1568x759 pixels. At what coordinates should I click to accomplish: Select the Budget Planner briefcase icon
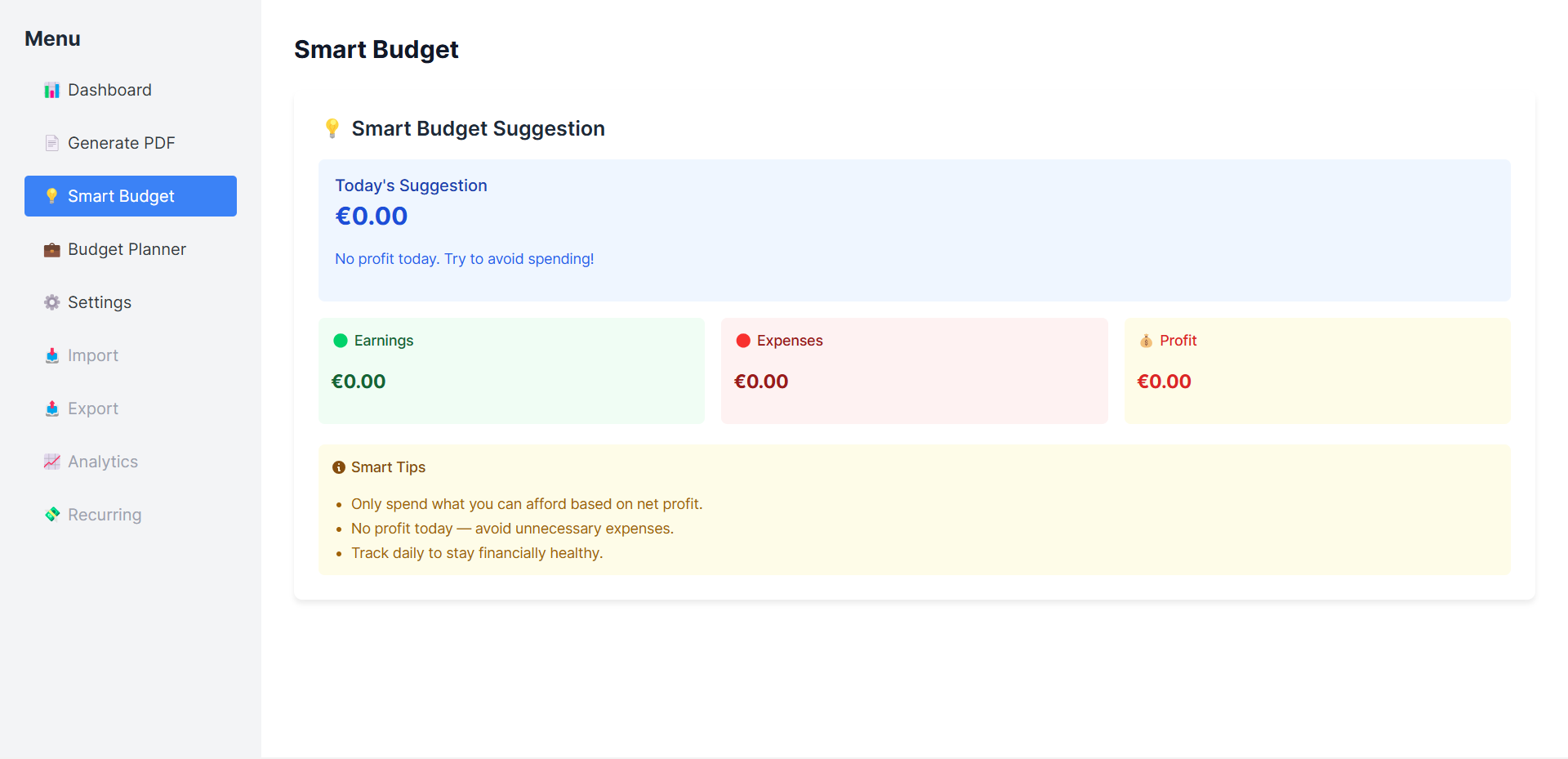(x=51, y=249)
